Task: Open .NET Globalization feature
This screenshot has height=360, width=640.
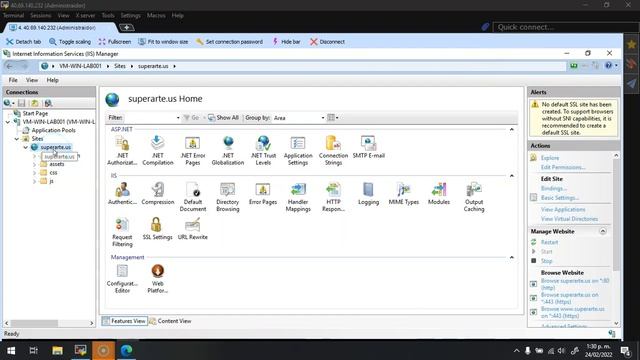Action: (x=228, y=151)
